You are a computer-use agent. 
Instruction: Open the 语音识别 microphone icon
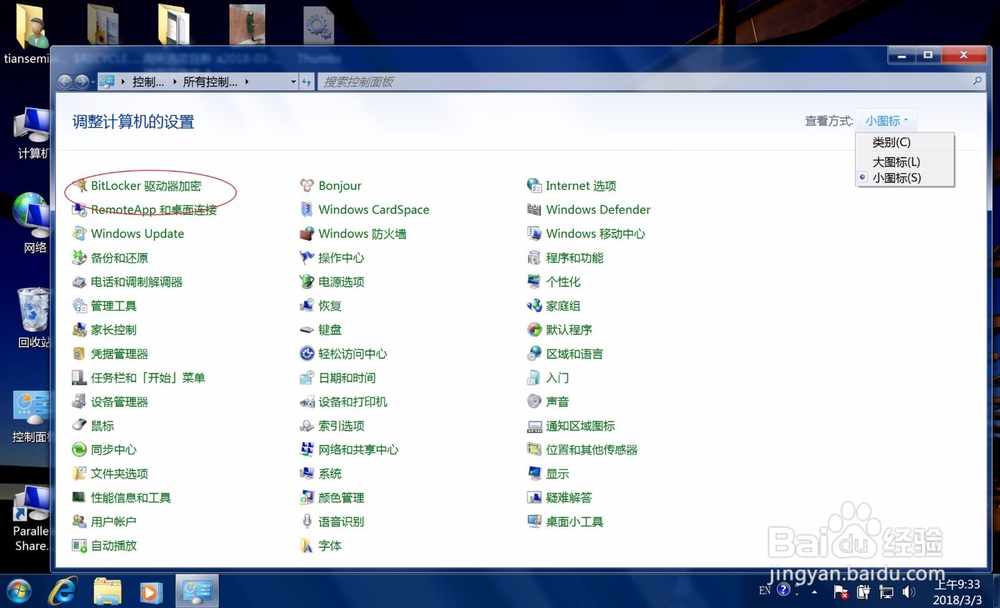click(307, 522)
